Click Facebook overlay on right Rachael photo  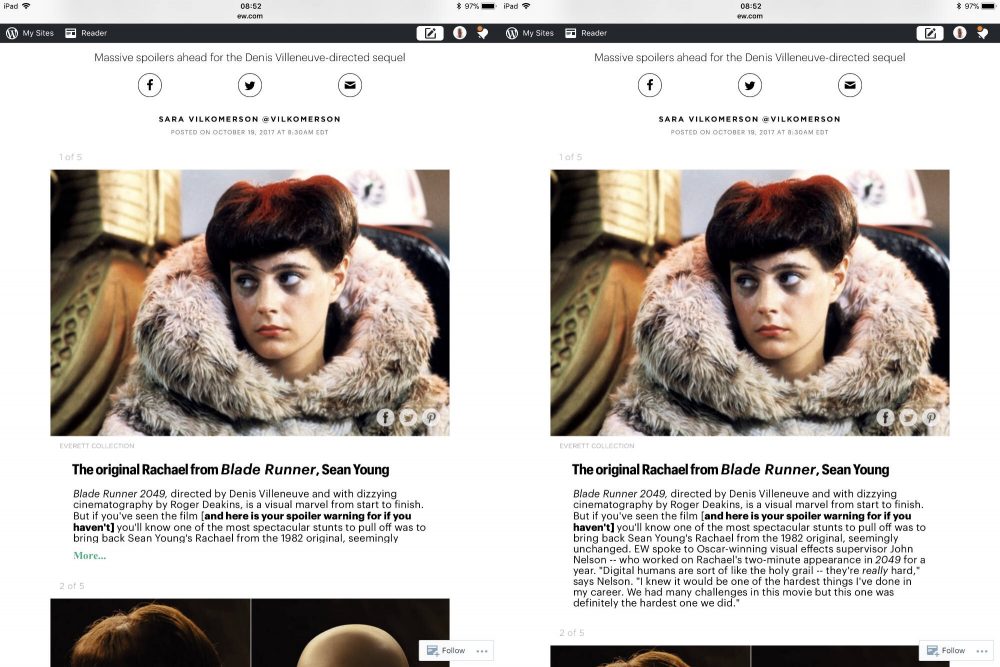point(885,417)
